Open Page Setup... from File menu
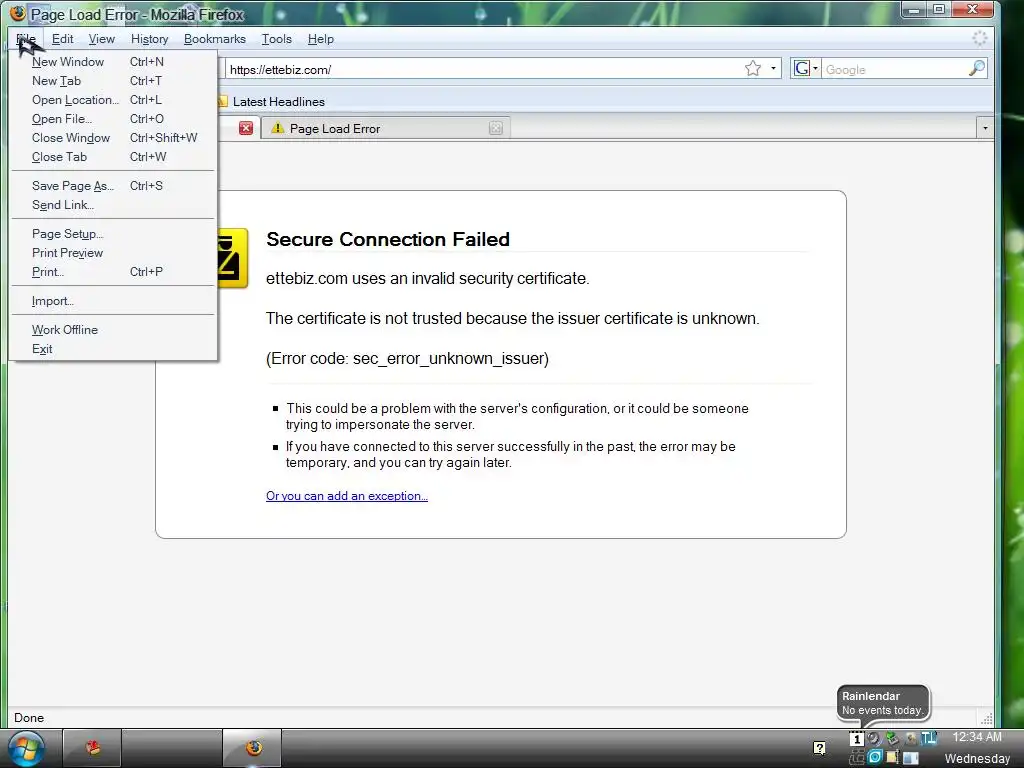Viewport: 1024px width, 768px height. pyautogui.click(x=114, y=233)
